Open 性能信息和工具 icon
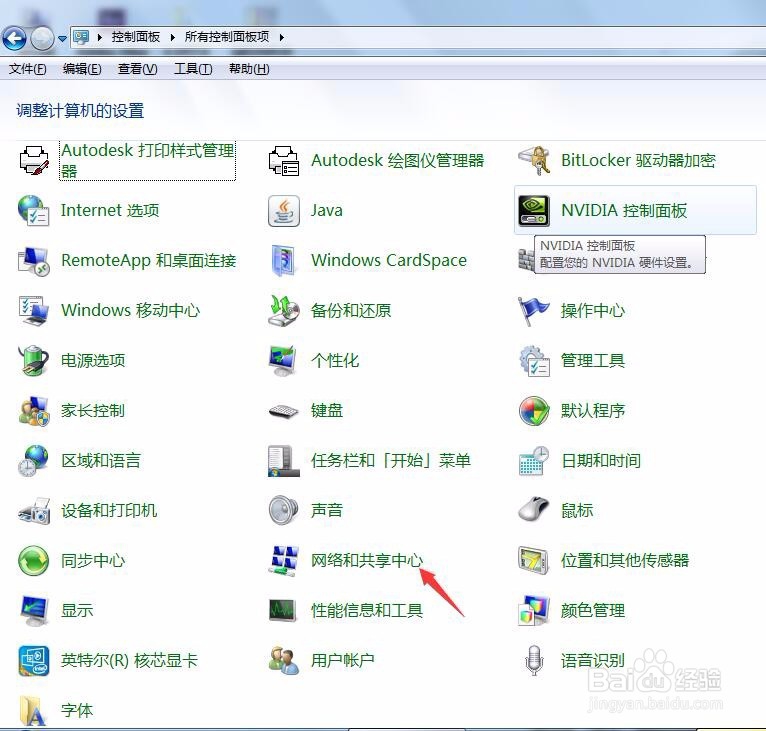The image size is (766, 731). click(x=283, y=610)
